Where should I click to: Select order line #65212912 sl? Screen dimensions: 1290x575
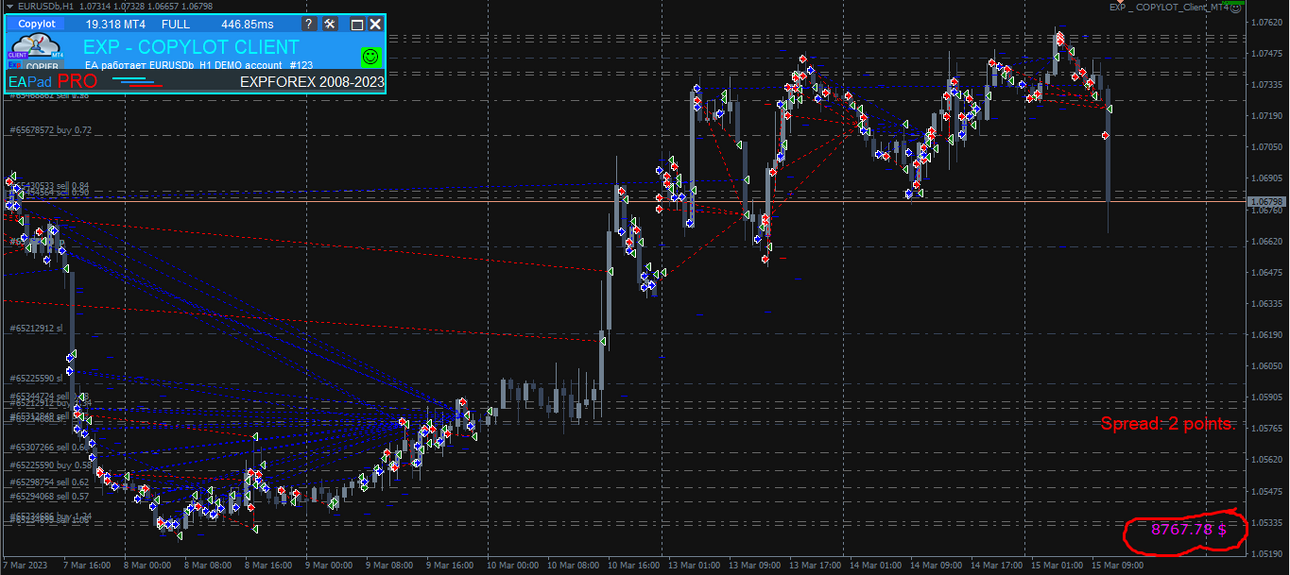click(36, 327)
